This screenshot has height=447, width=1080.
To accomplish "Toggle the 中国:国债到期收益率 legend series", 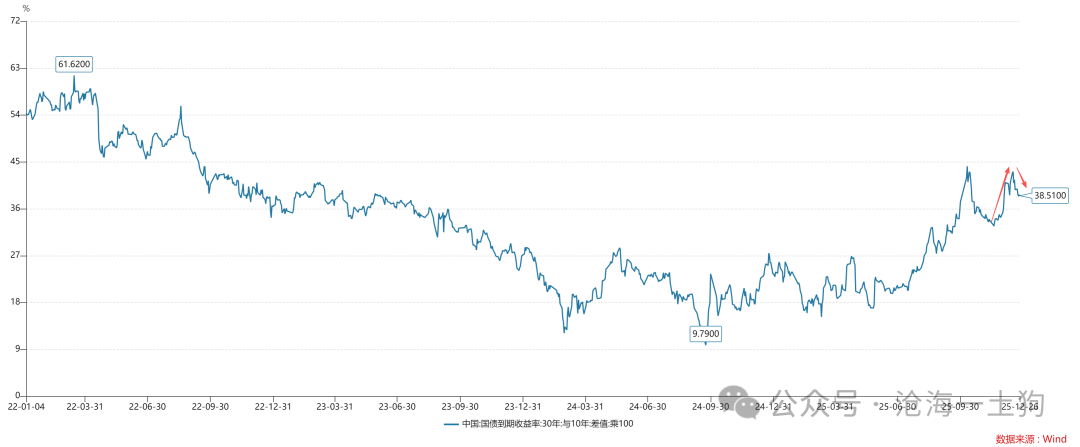I will (x=546, y=424).
